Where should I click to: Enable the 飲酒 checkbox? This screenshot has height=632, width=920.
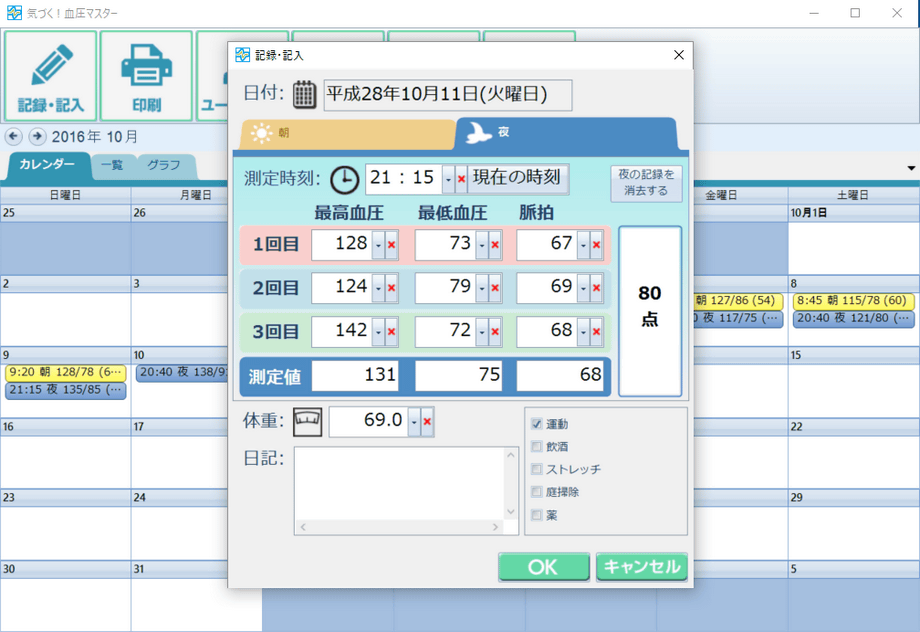[537, 447]
